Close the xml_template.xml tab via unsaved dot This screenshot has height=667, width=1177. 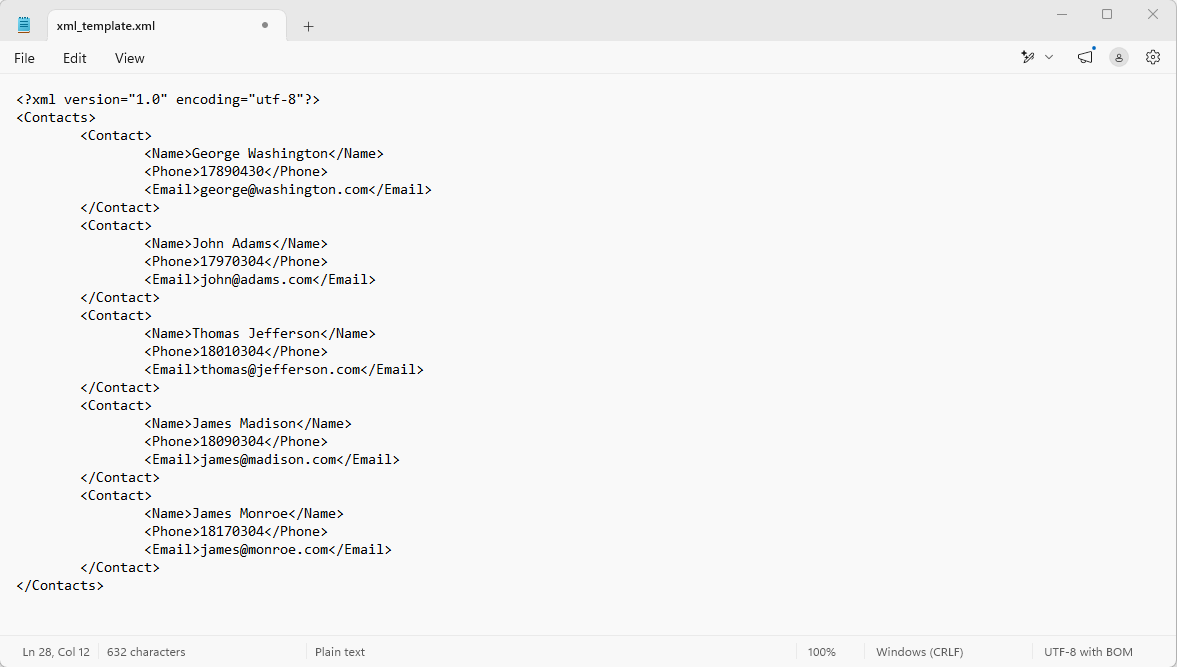tap(265, 25)
